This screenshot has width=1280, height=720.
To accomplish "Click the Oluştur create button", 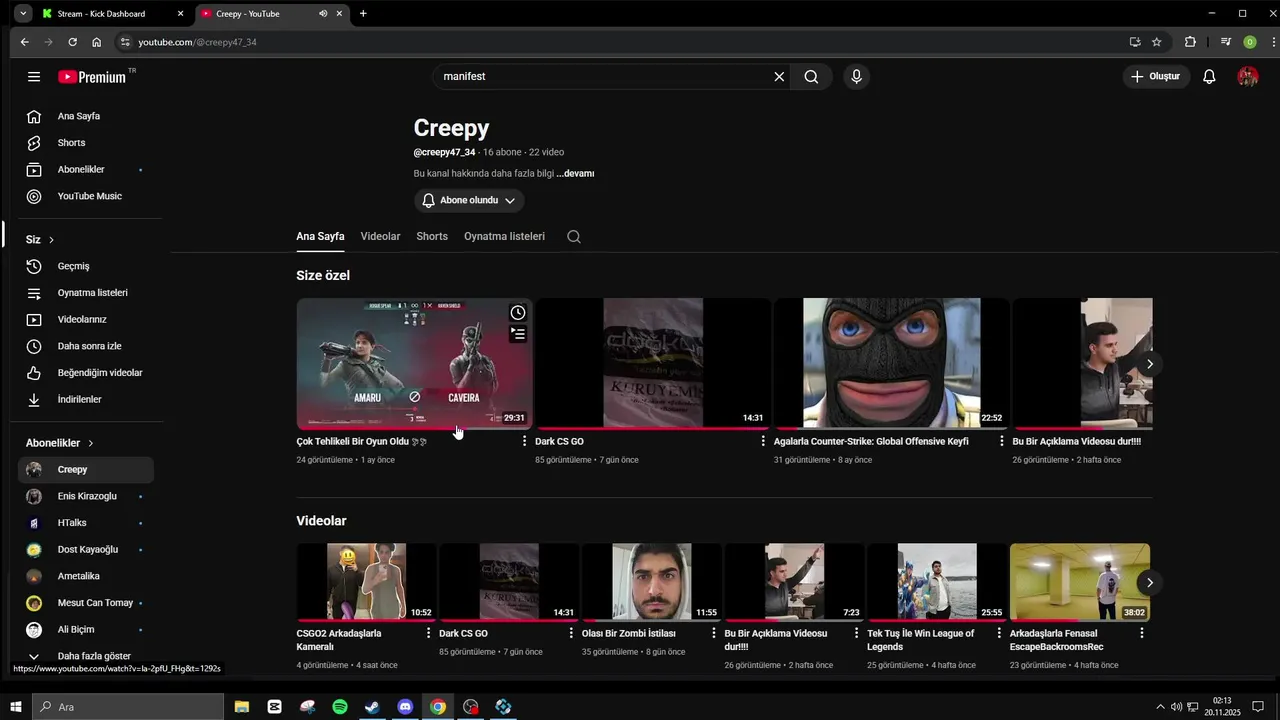I will tap(1156, 77).
